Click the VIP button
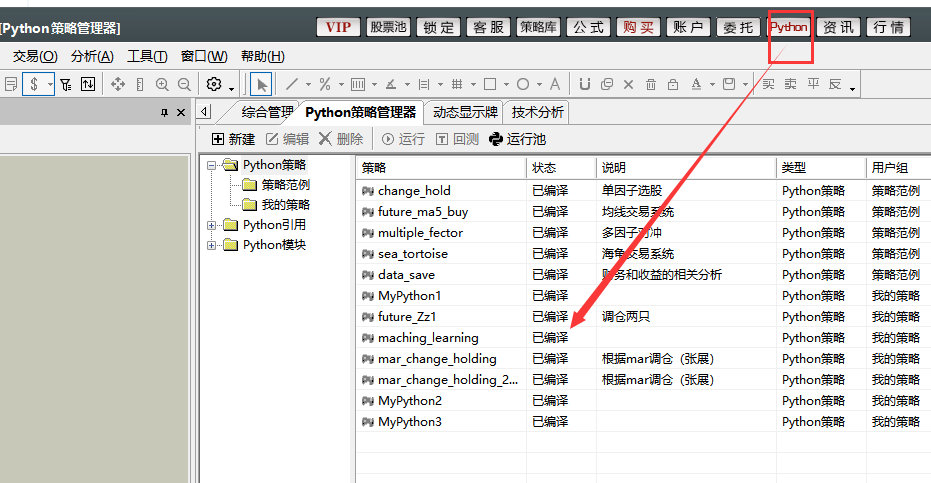The width and height of the screenshot is (931, 483). pos(338,27)
